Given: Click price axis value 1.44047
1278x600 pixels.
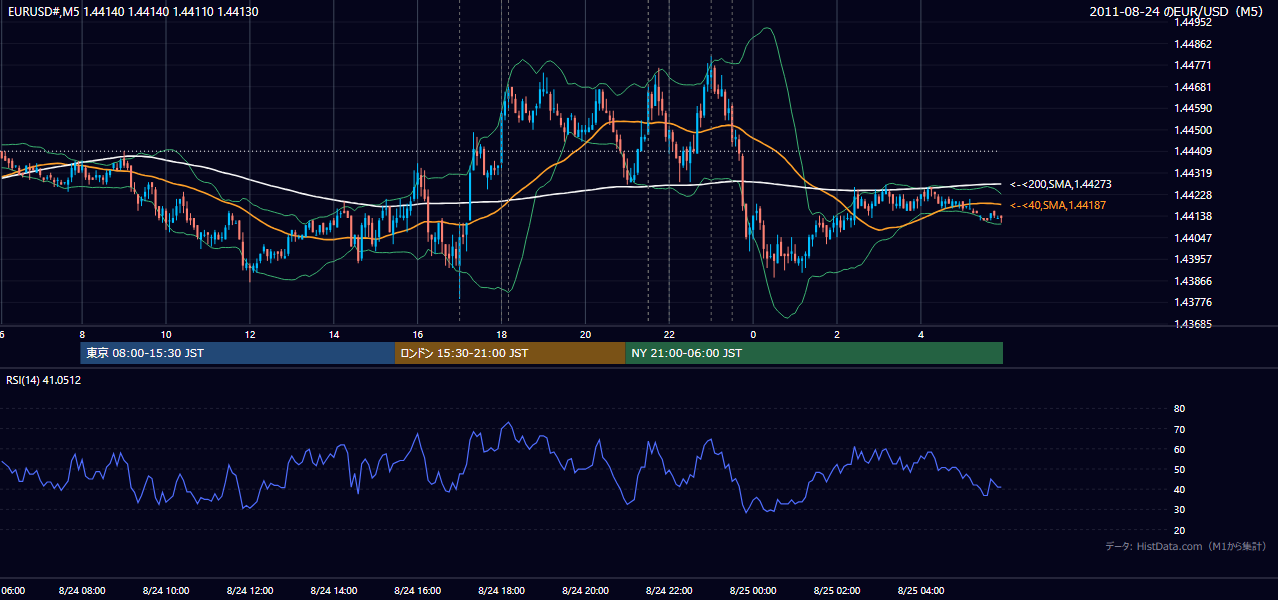Looking at the screenshot, I should pyautogui.click(x=1194, y=238).
